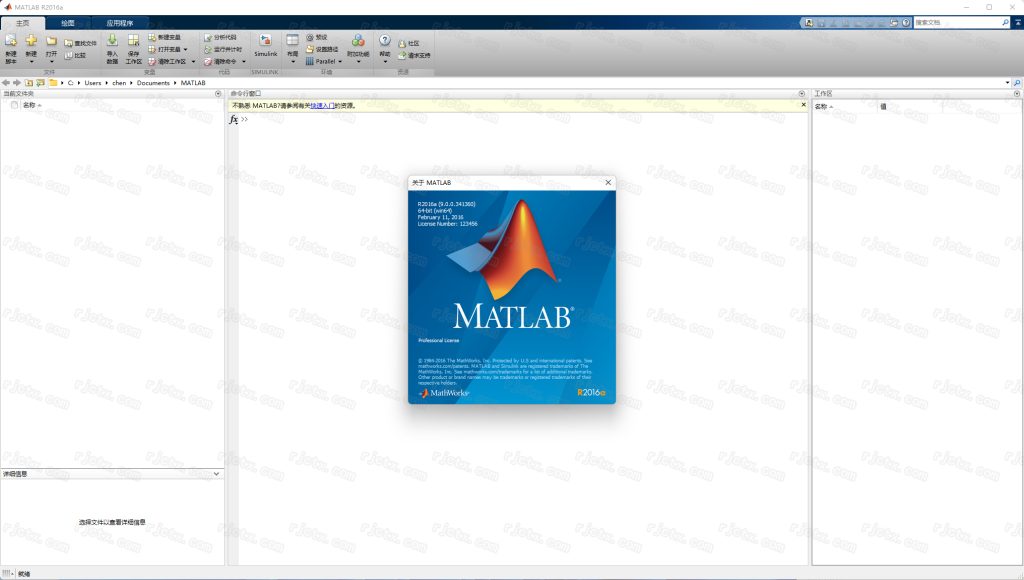The image size is (1024, 580).
Task: Launch Simulink from the toolstrip
Action: 265,45
